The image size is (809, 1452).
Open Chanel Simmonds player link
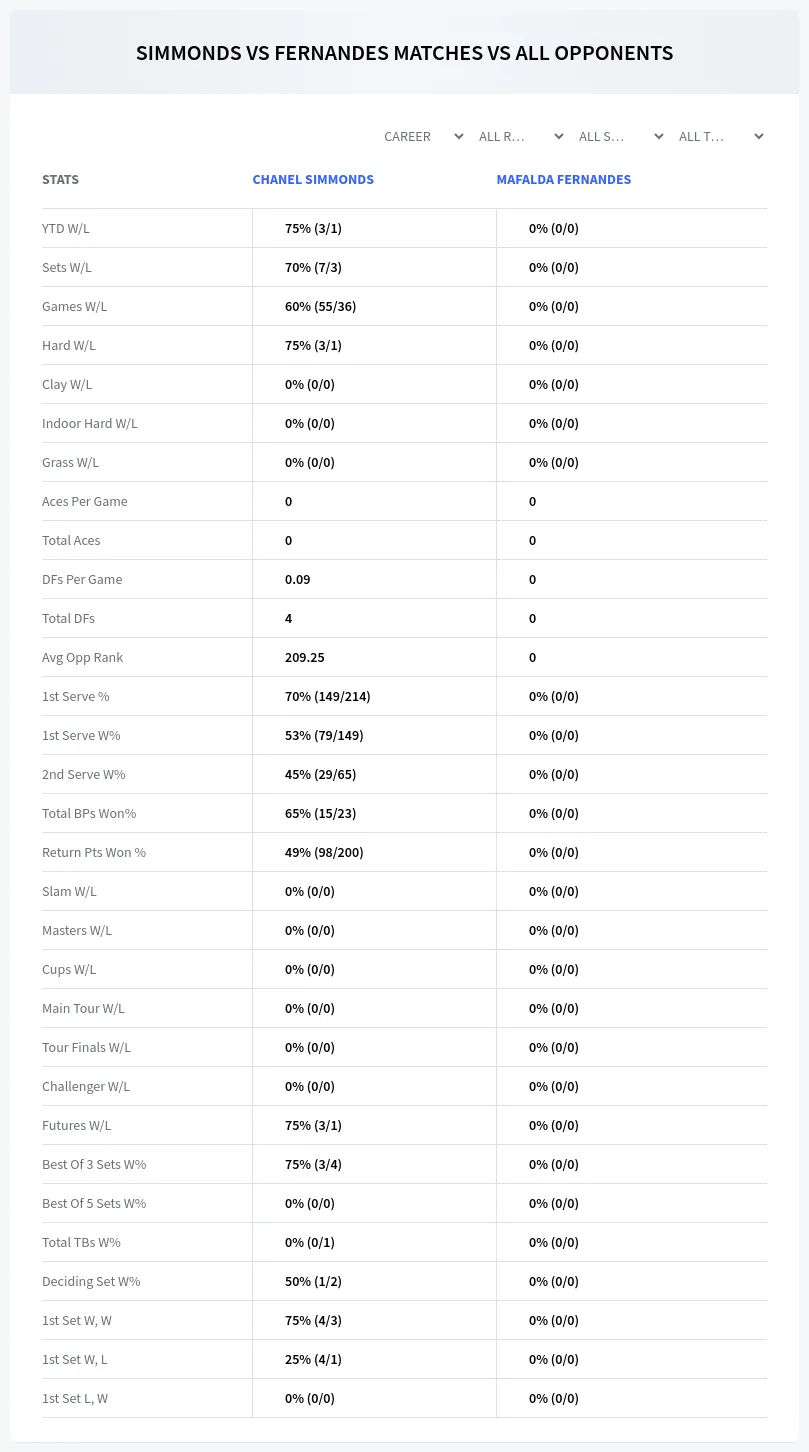point(313,180)
